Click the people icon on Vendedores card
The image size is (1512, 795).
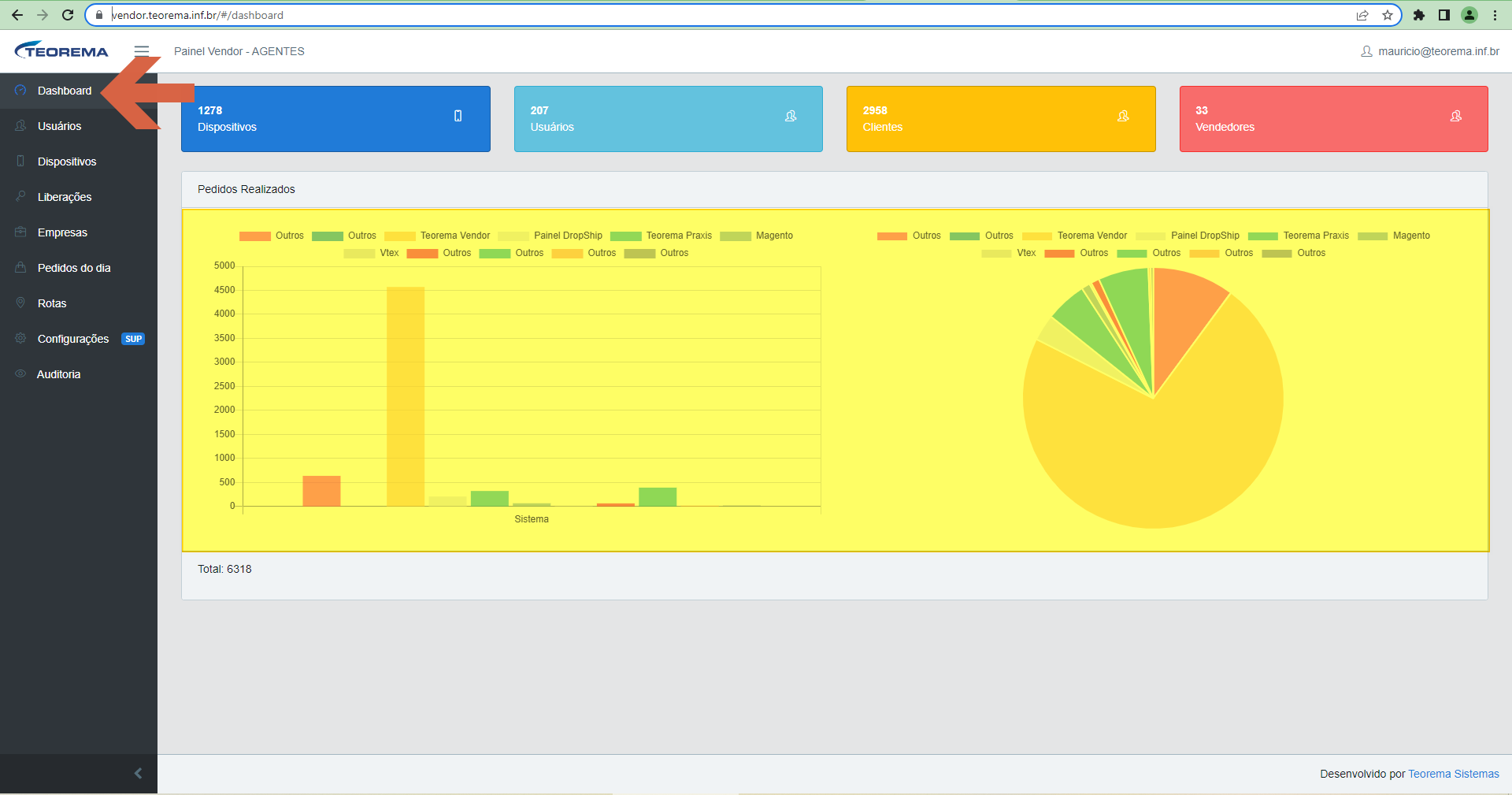pyautogui.click(x=1455, y=116)
